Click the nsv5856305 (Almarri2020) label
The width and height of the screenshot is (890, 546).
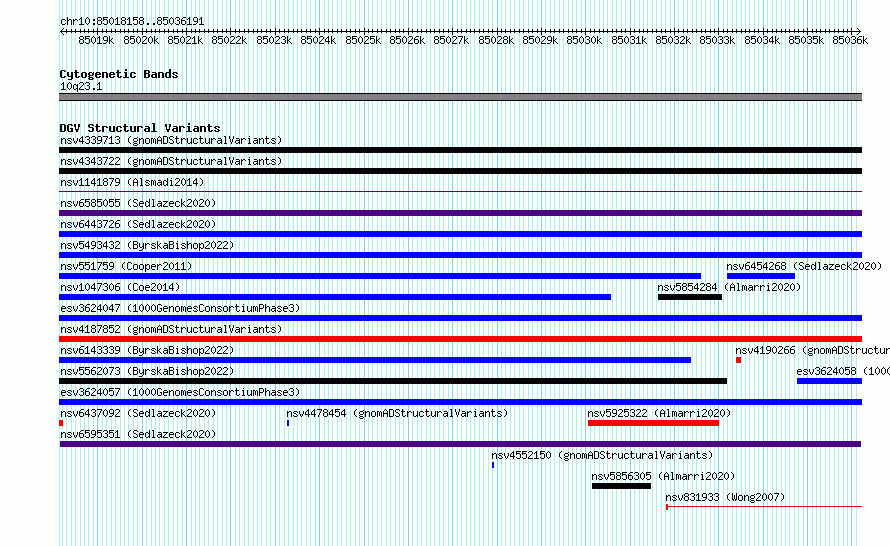point(663,476)
